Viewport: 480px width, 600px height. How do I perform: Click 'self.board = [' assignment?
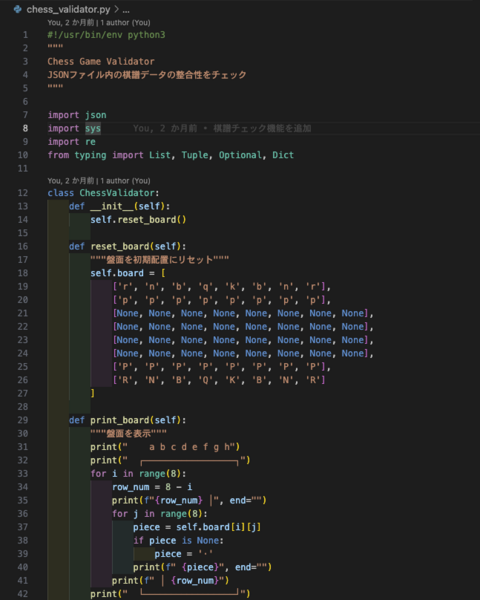128,273
